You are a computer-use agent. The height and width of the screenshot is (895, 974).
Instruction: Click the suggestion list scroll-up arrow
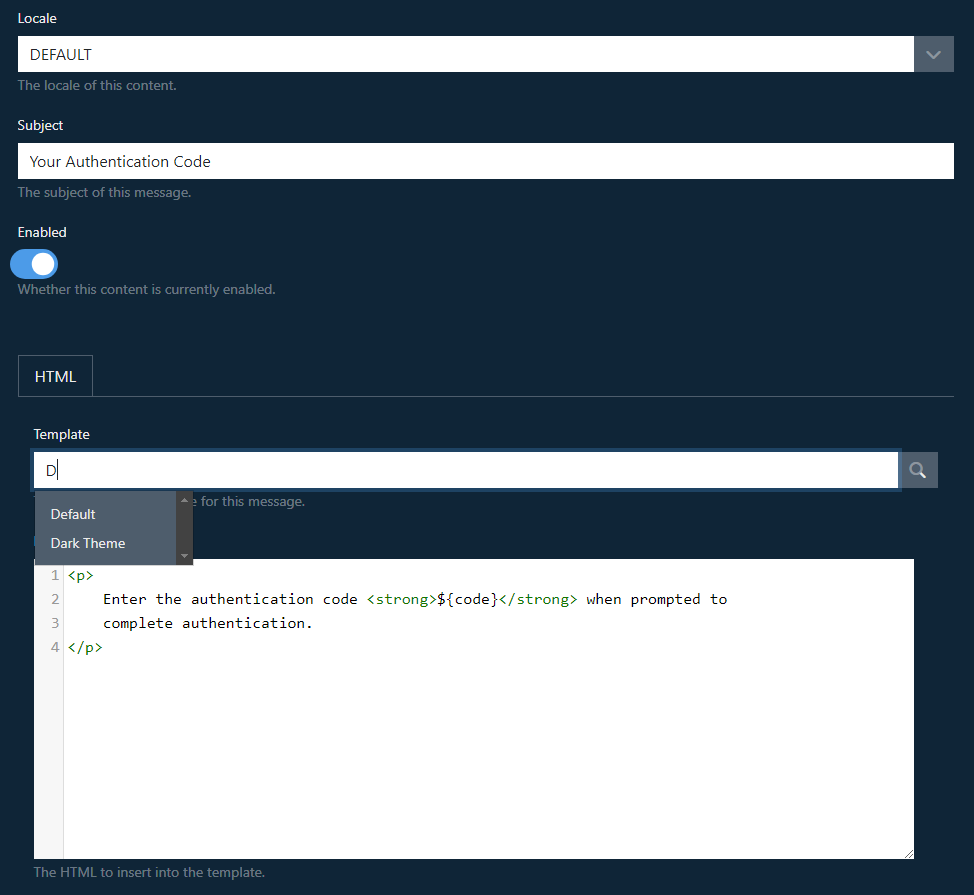coord(184,499)
